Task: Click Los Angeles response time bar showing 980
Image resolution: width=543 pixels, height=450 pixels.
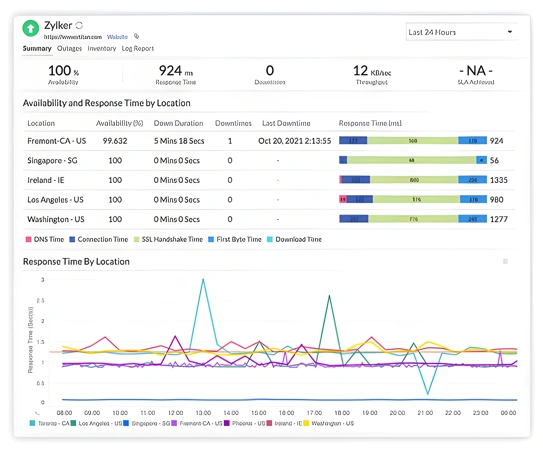Action: [413, 200]
